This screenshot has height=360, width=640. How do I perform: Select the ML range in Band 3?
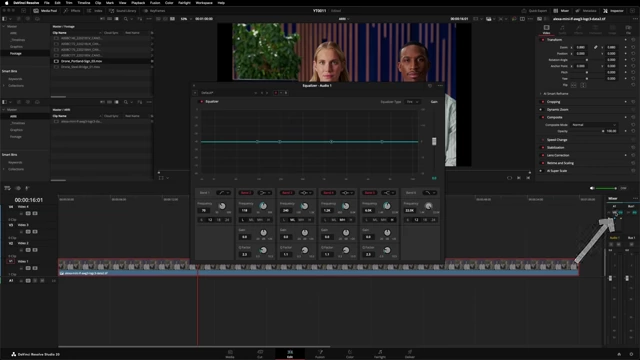coord(292,220)
